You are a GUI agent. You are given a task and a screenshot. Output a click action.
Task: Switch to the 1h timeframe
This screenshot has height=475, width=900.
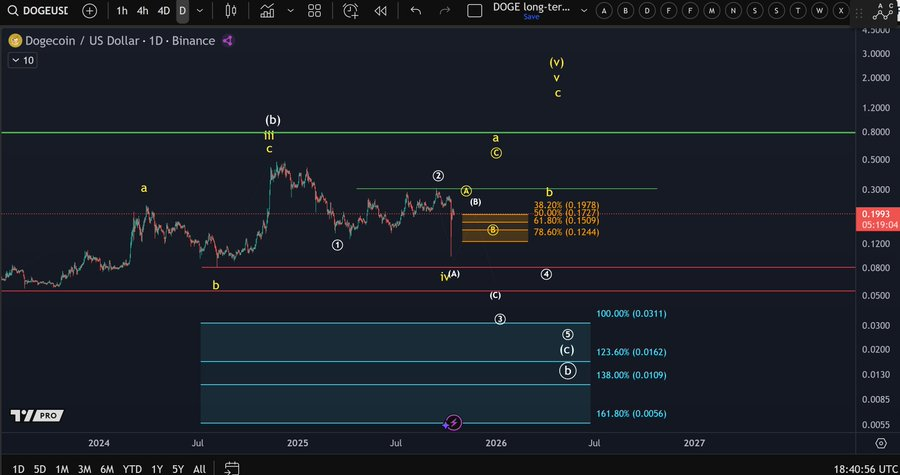click(x=122, y=11)
